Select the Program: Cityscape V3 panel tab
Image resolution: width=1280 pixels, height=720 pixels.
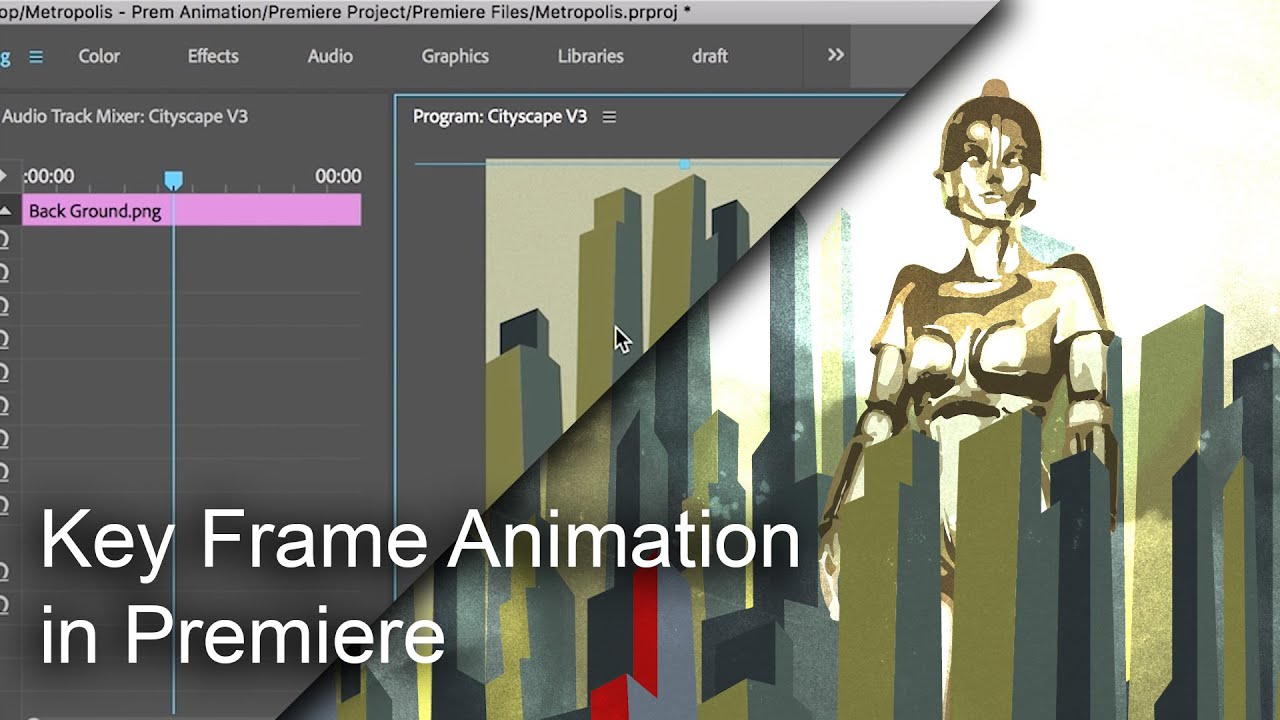(x=500, y=116)
